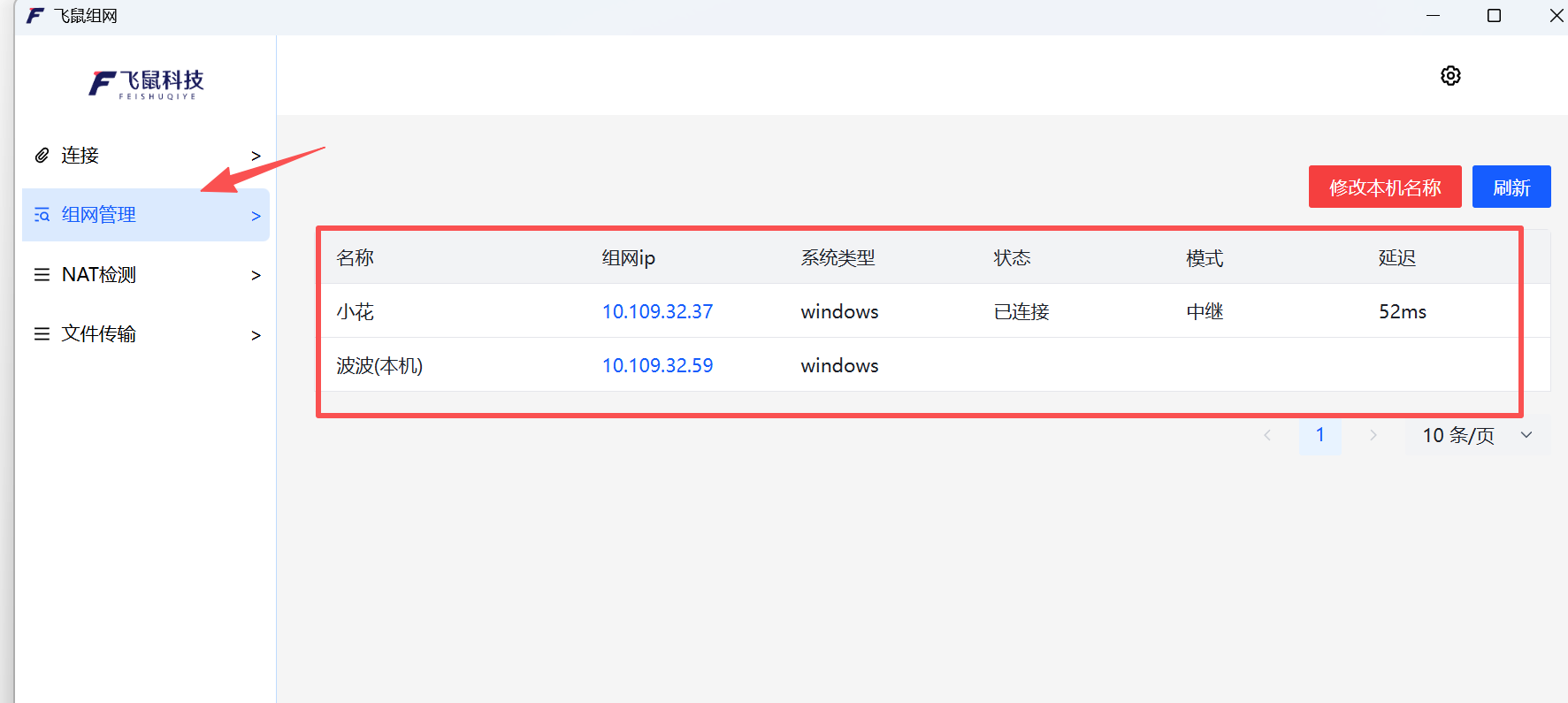Open the 10.109.32.37 IP link
This screenshot has width=1568, height=703.
tap(657, 311)
